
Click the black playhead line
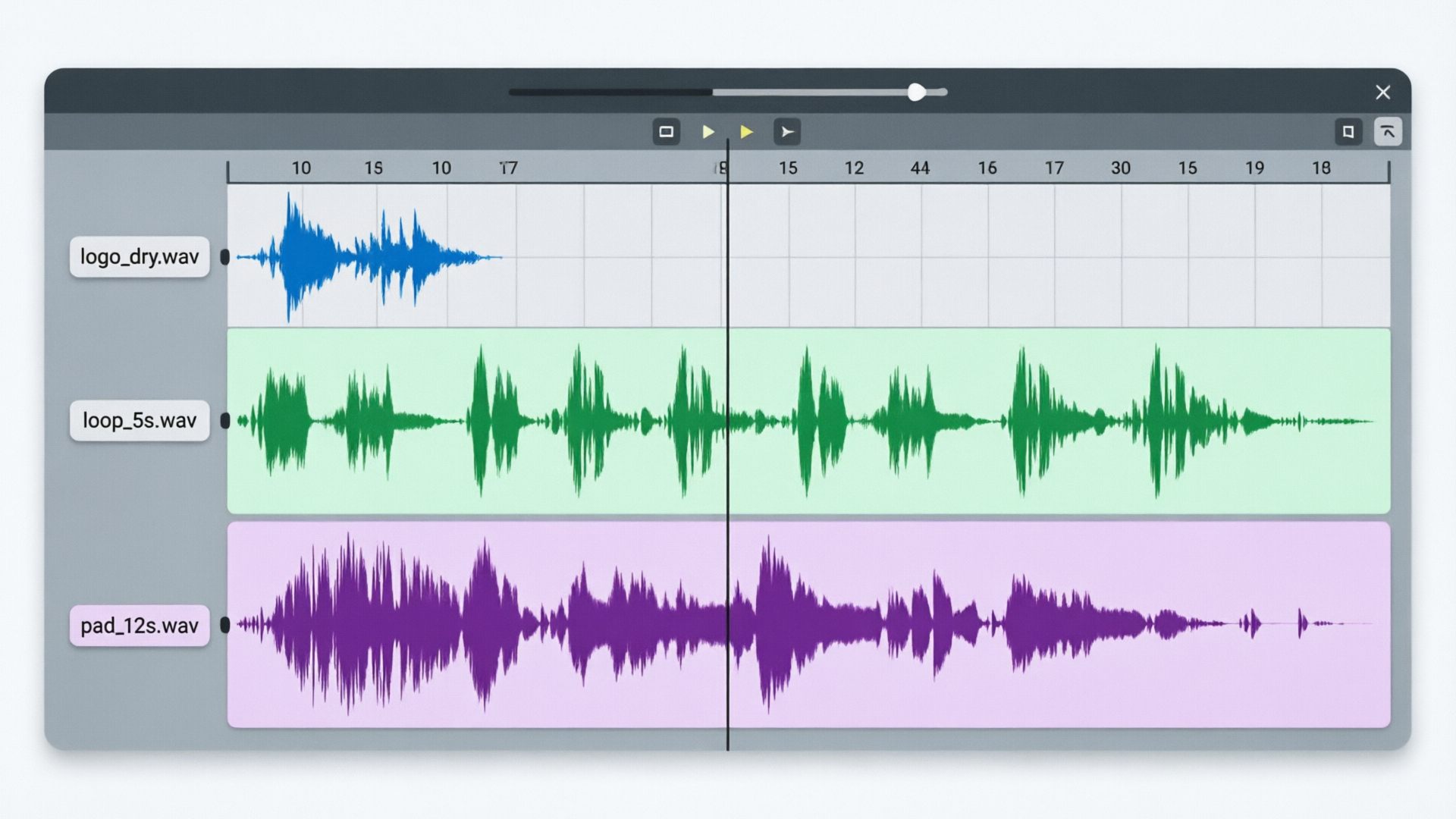pyautogui.click(x=727, y=446)
